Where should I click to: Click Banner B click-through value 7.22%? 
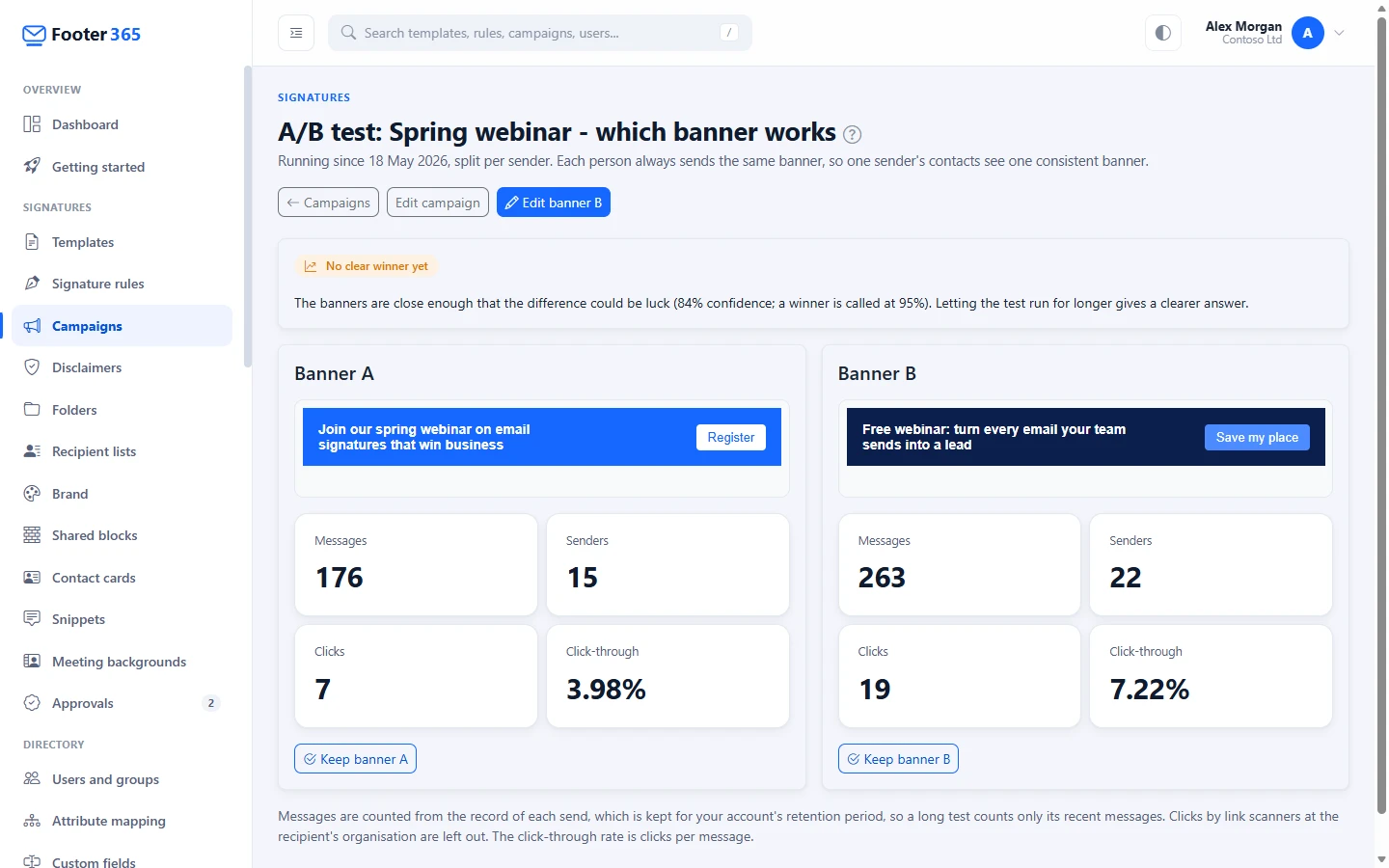(1150, 690)
